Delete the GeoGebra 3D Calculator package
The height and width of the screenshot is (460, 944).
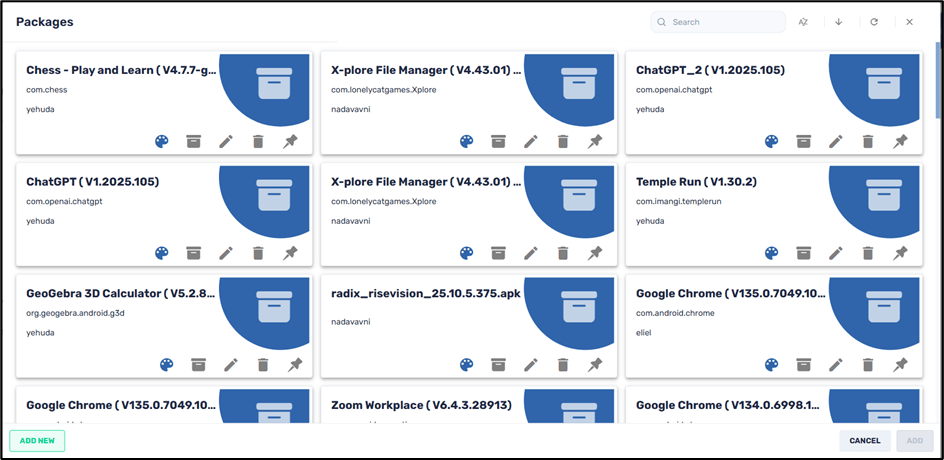(x=263, y=365)
